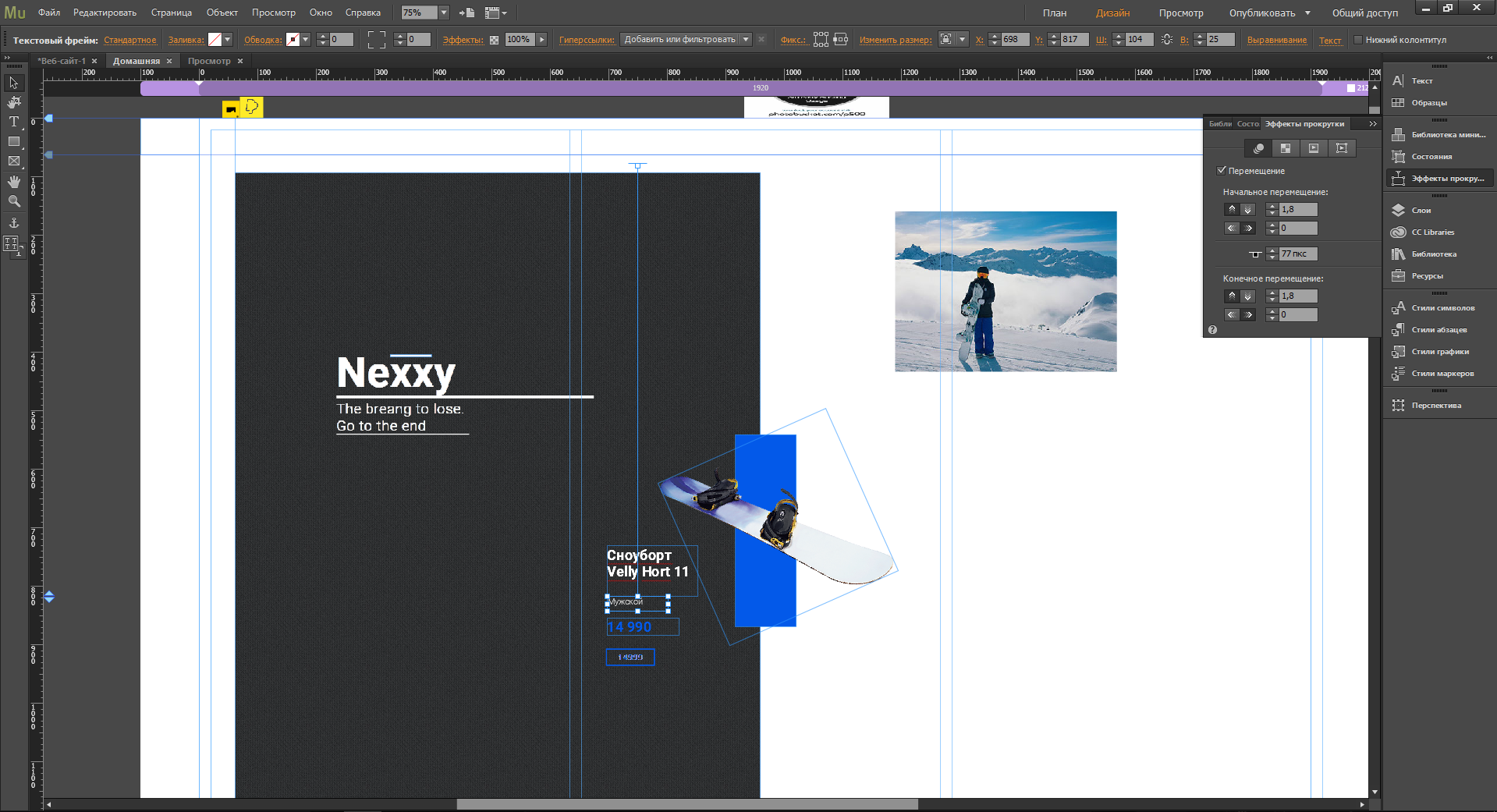
Task: Open the Заливка fill color dropdown arrow
Action: tap(228, 39)
